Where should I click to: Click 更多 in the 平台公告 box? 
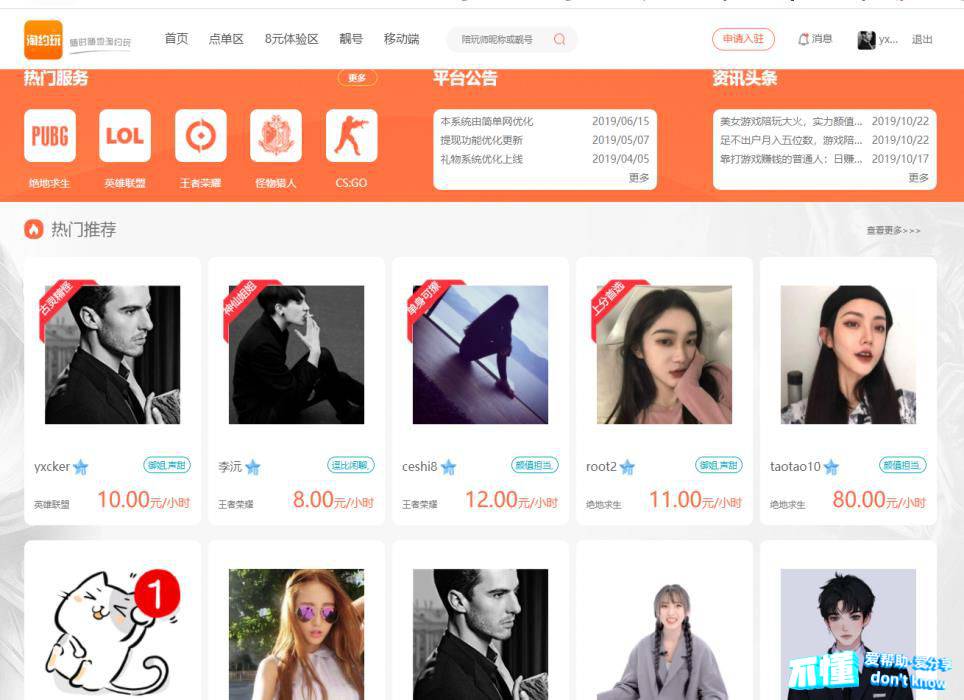[x=639, y=178]
